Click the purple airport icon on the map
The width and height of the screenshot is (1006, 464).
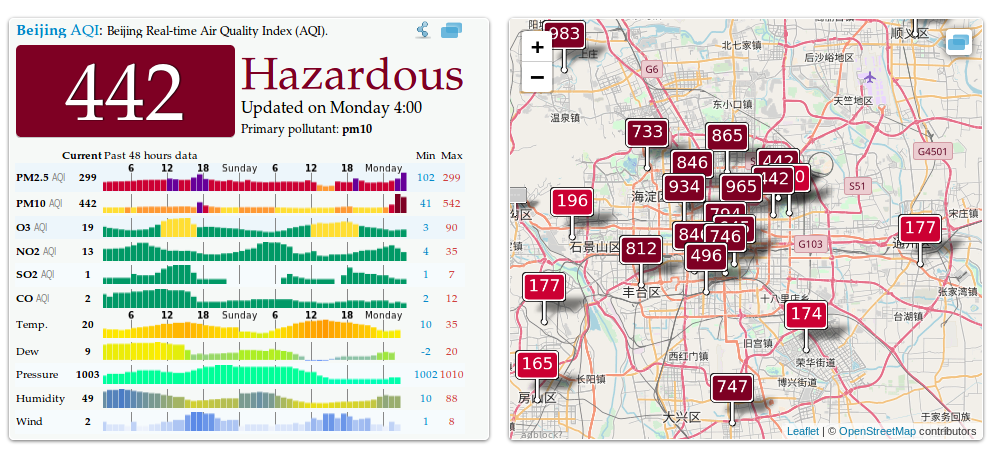[x=870, y=78]
